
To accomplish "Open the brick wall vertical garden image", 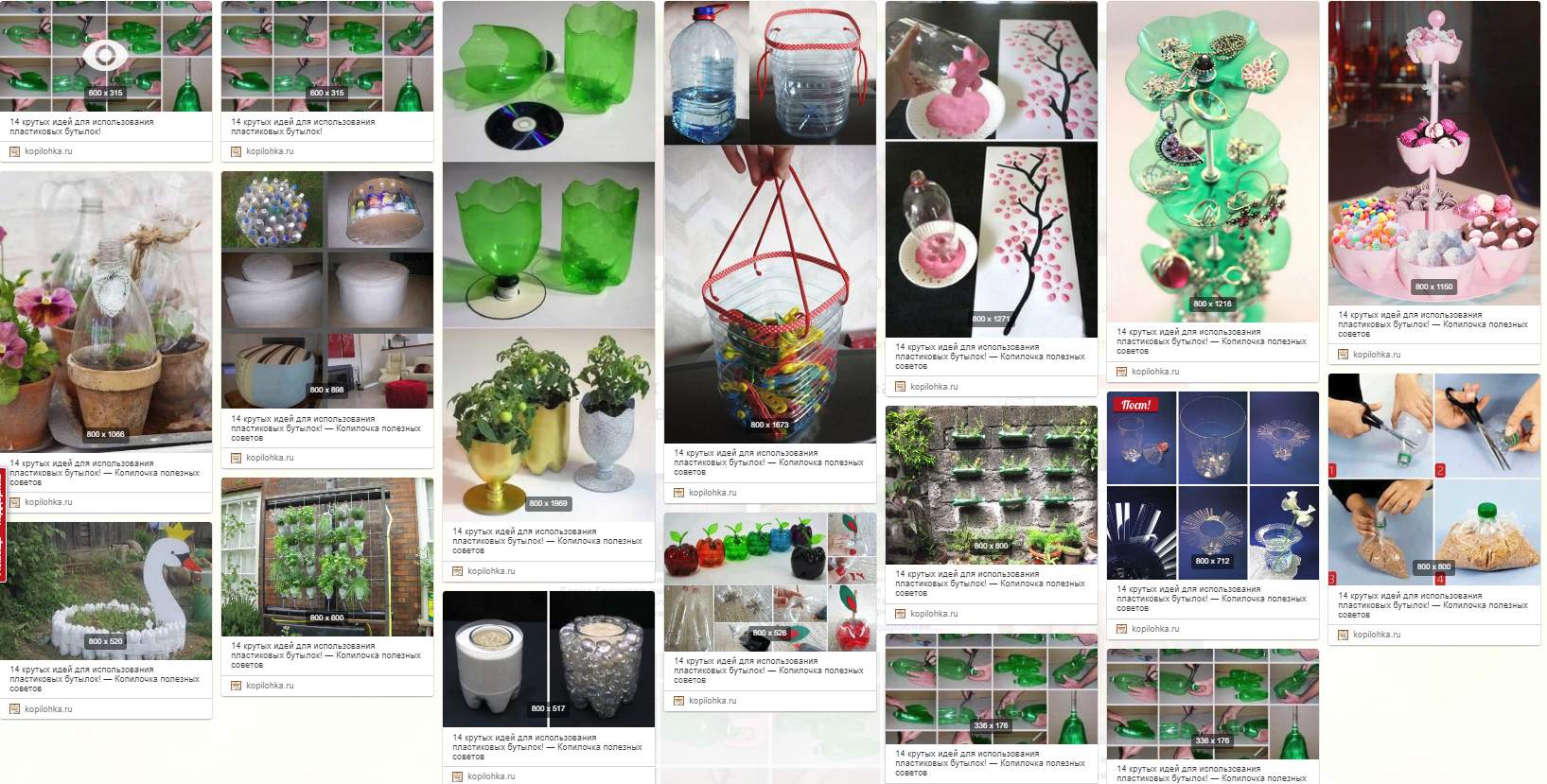I will pos(327,557).
